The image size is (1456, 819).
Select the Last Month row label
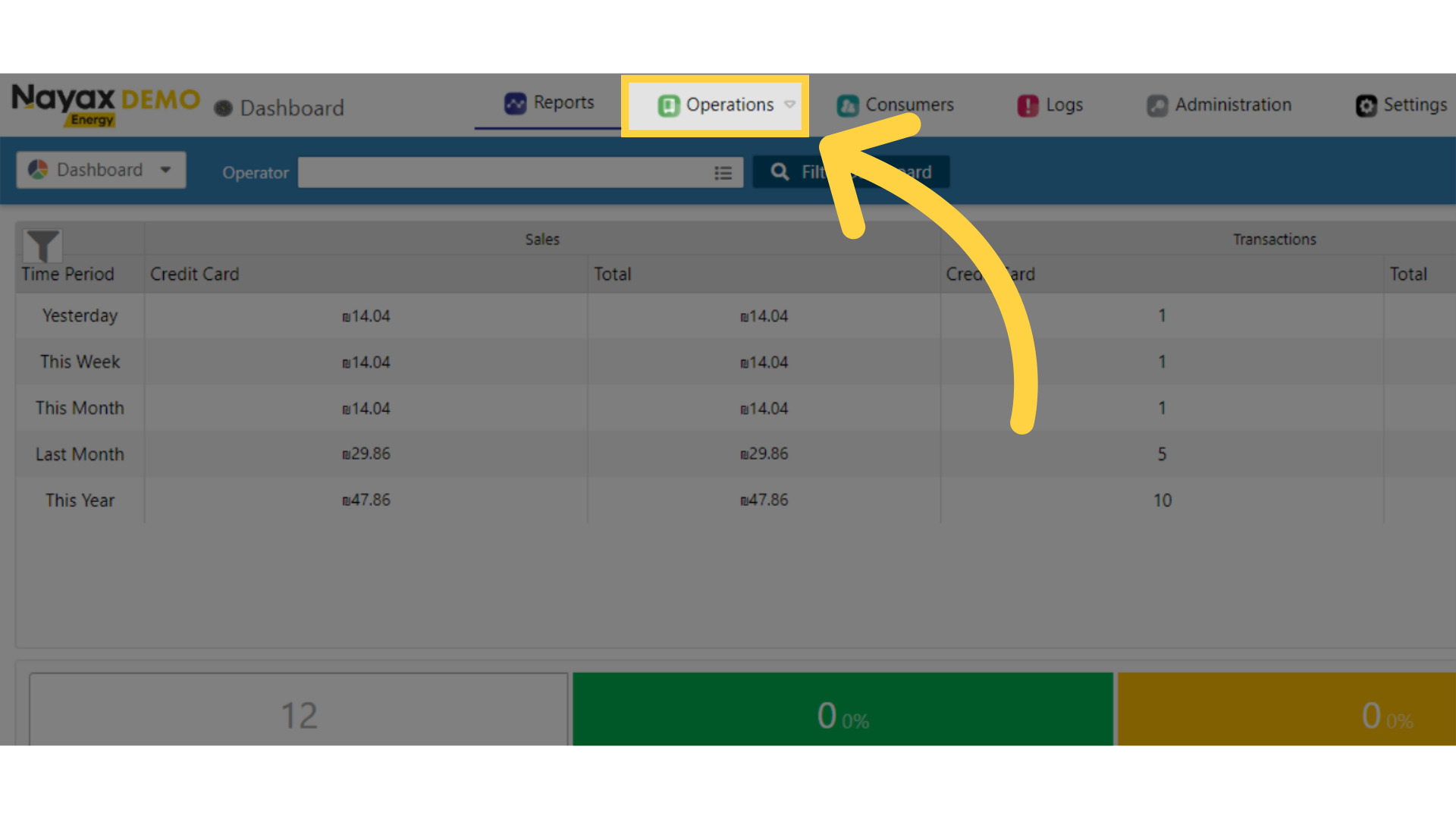(x=80, y=454)
